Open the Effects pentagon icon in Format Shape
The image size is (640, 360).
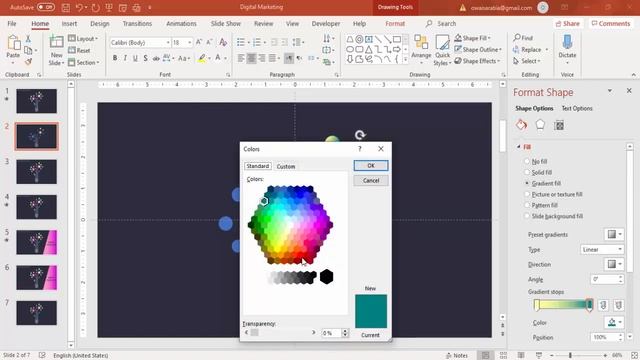540,125
